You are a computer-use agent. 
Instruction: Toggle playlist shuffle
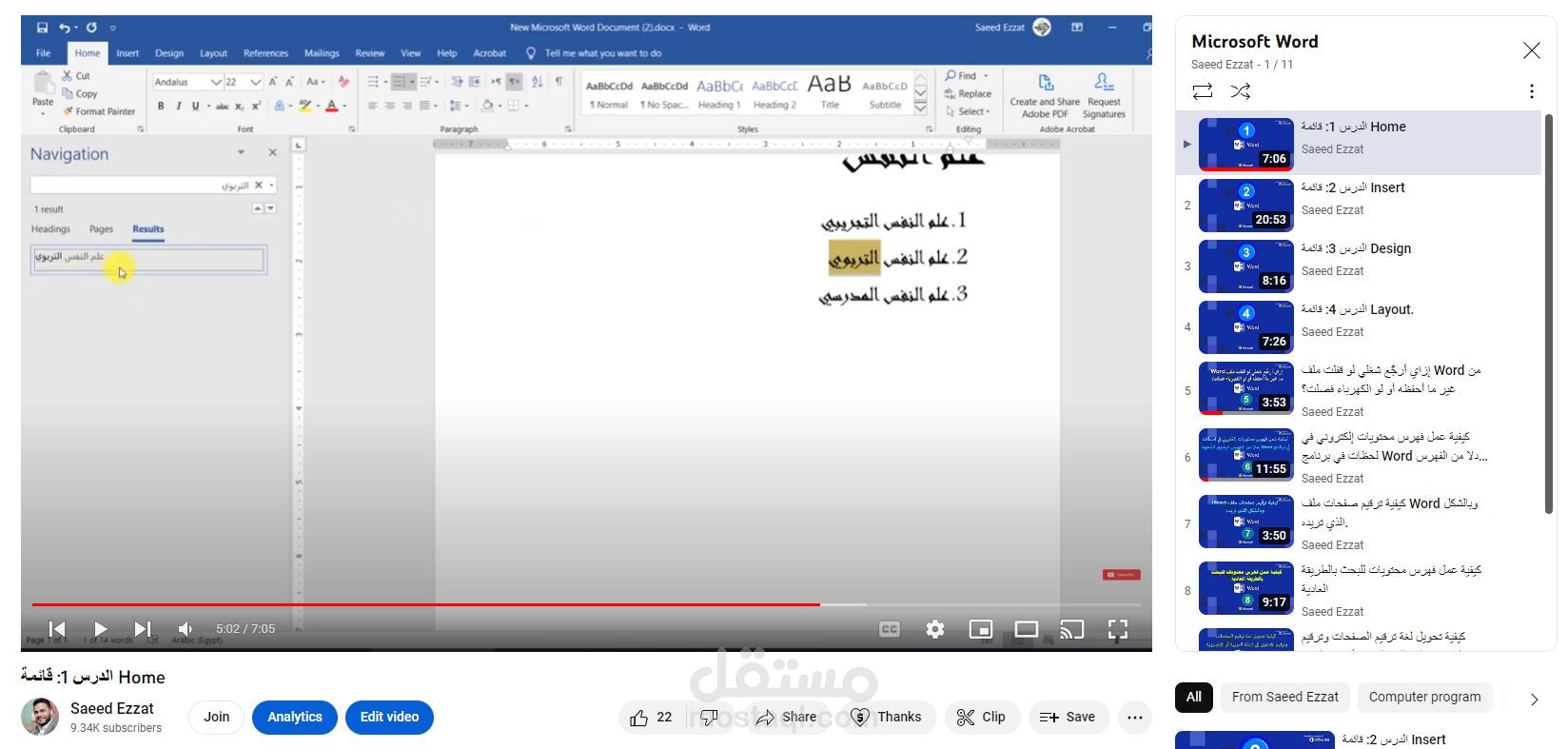1241,91
